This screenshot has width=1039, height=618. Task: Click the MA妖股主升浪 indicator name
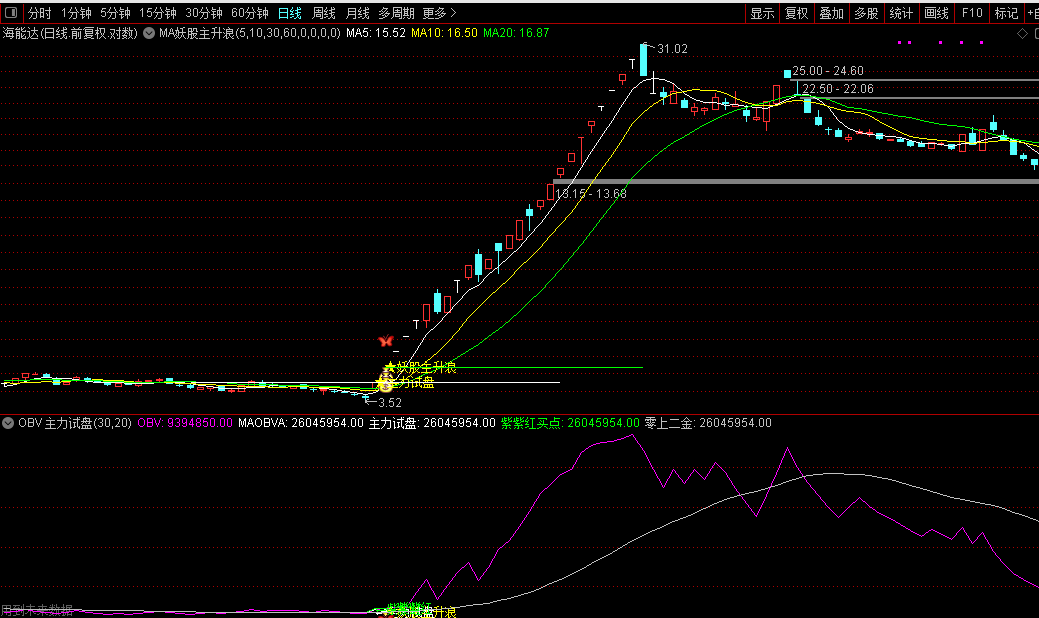point(250,33)
